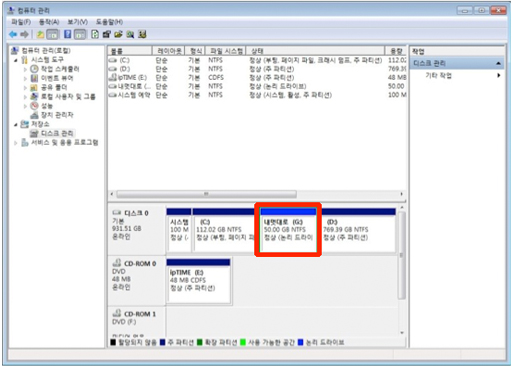Select 공유 폴더 tree item

tap(54, 87)
